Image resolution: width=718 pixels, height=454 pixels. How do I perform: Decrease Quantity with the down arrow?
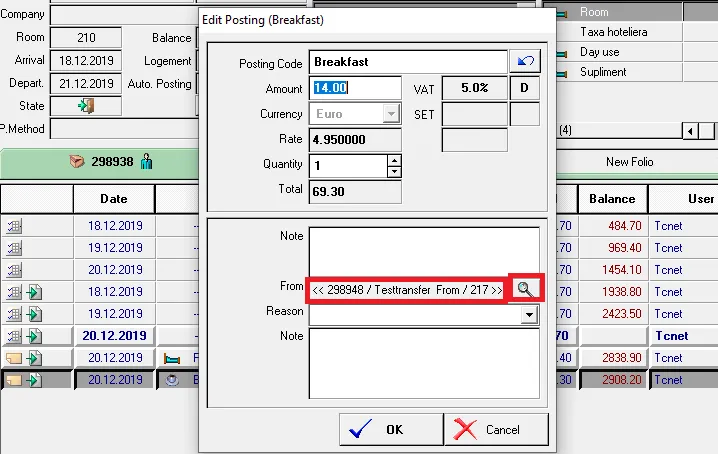394,172
